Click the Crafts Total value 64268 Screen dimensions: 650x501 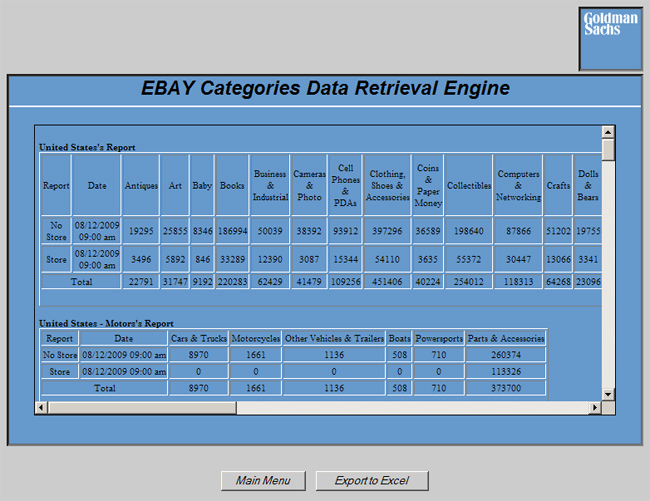click(x=558, y=281)
